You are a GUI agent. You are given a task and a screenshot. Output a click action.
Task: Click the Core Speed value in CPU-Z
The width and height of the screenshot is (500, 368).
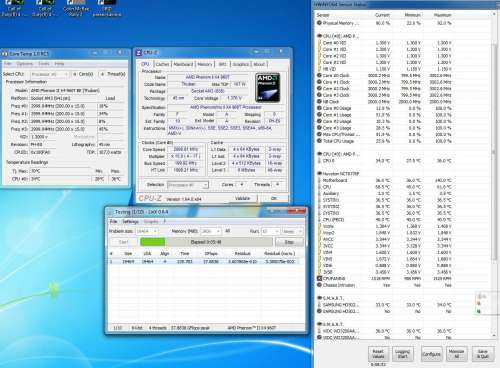(x=186, y=149)
